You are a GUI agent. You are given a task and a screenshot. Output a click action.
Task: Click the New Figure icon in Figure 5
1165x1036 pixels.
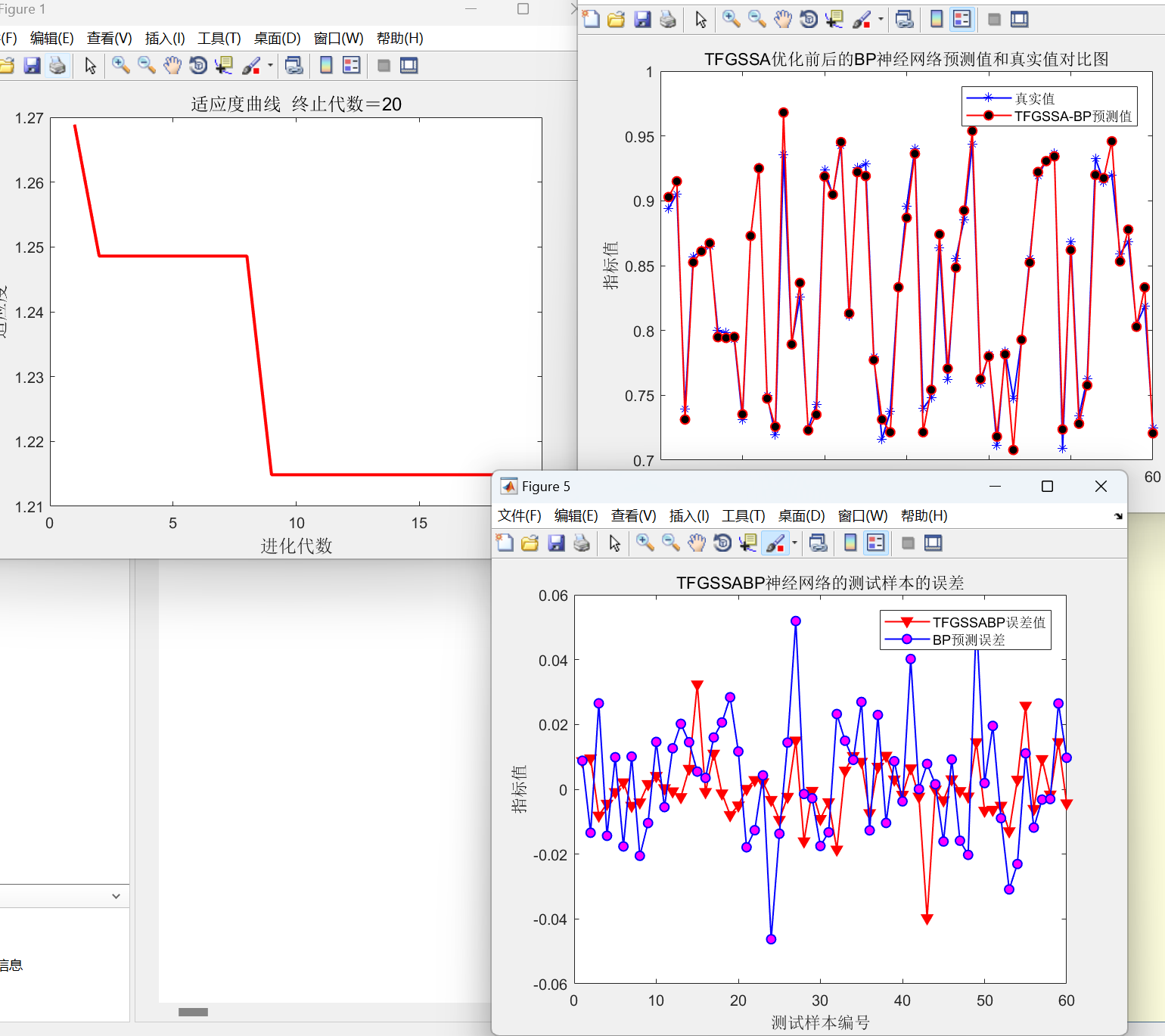[505, 543]
